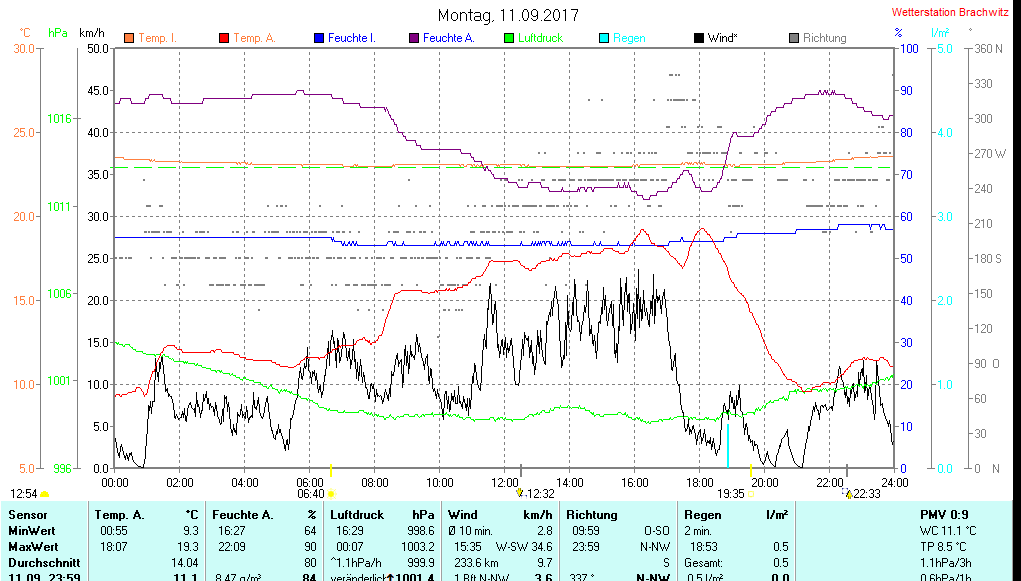Click the Richtung column header in table

pos(591,514)
